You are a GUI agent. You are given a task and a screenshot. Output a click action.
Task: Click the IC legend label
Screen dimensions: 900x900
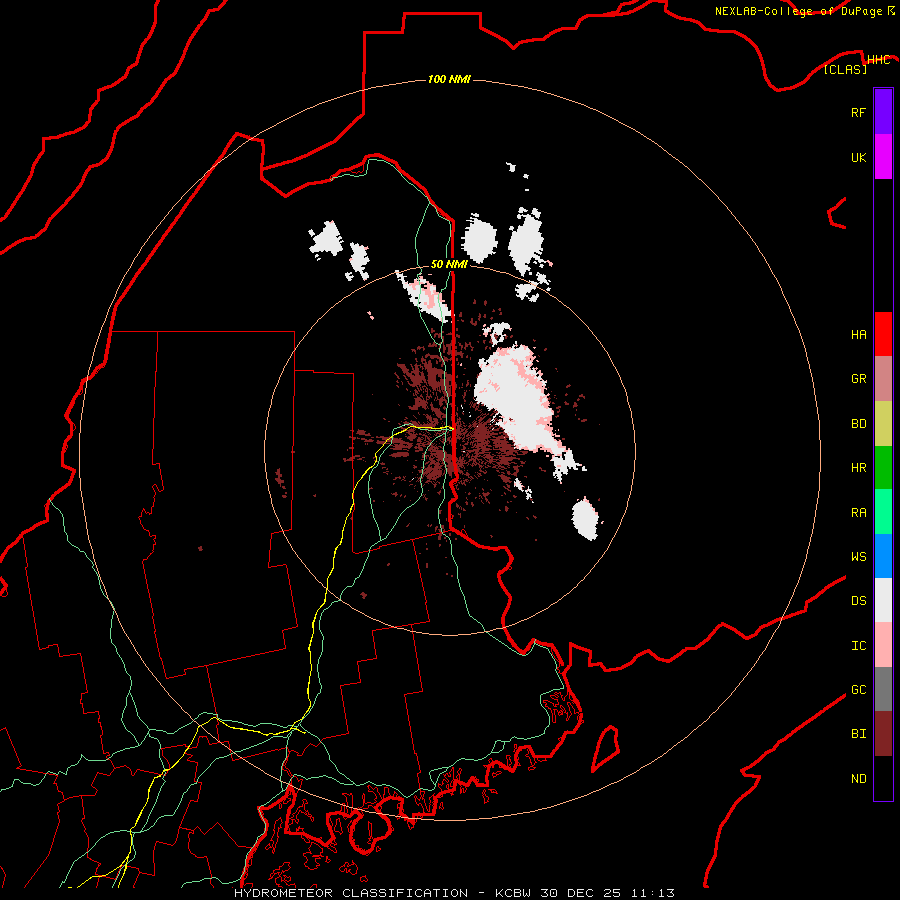tap(858, 646)
